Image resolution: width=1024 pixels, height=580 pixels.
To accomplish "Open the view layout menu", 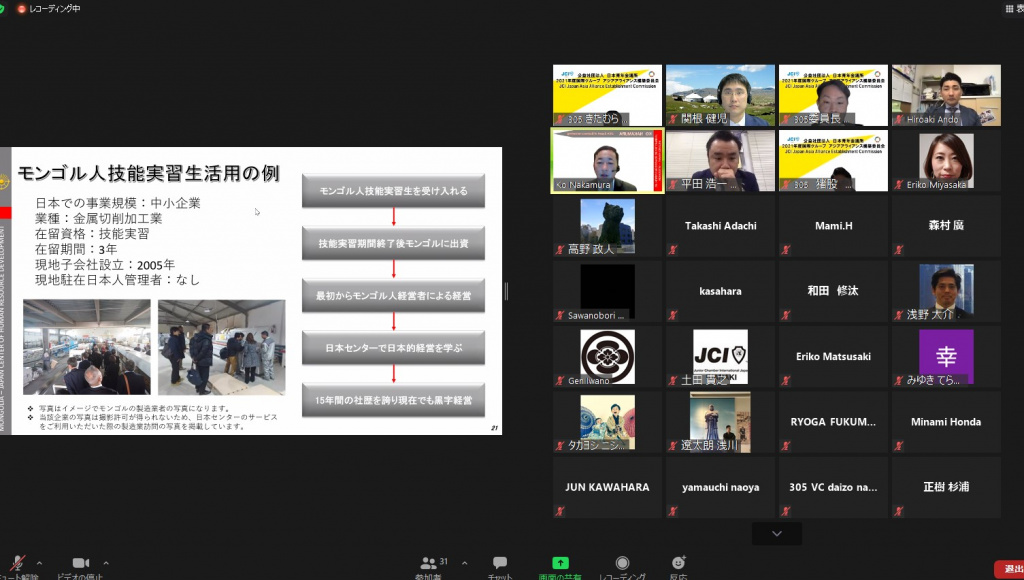I will coord(1012,8).
